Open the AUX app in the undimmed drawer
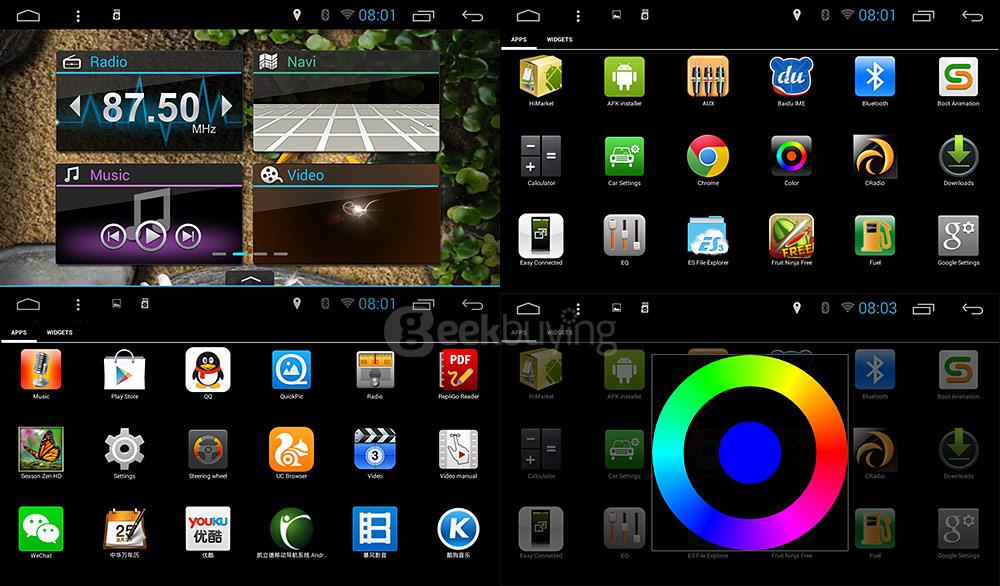This screenshot has width=1000, height=586. tap(708, 77)
